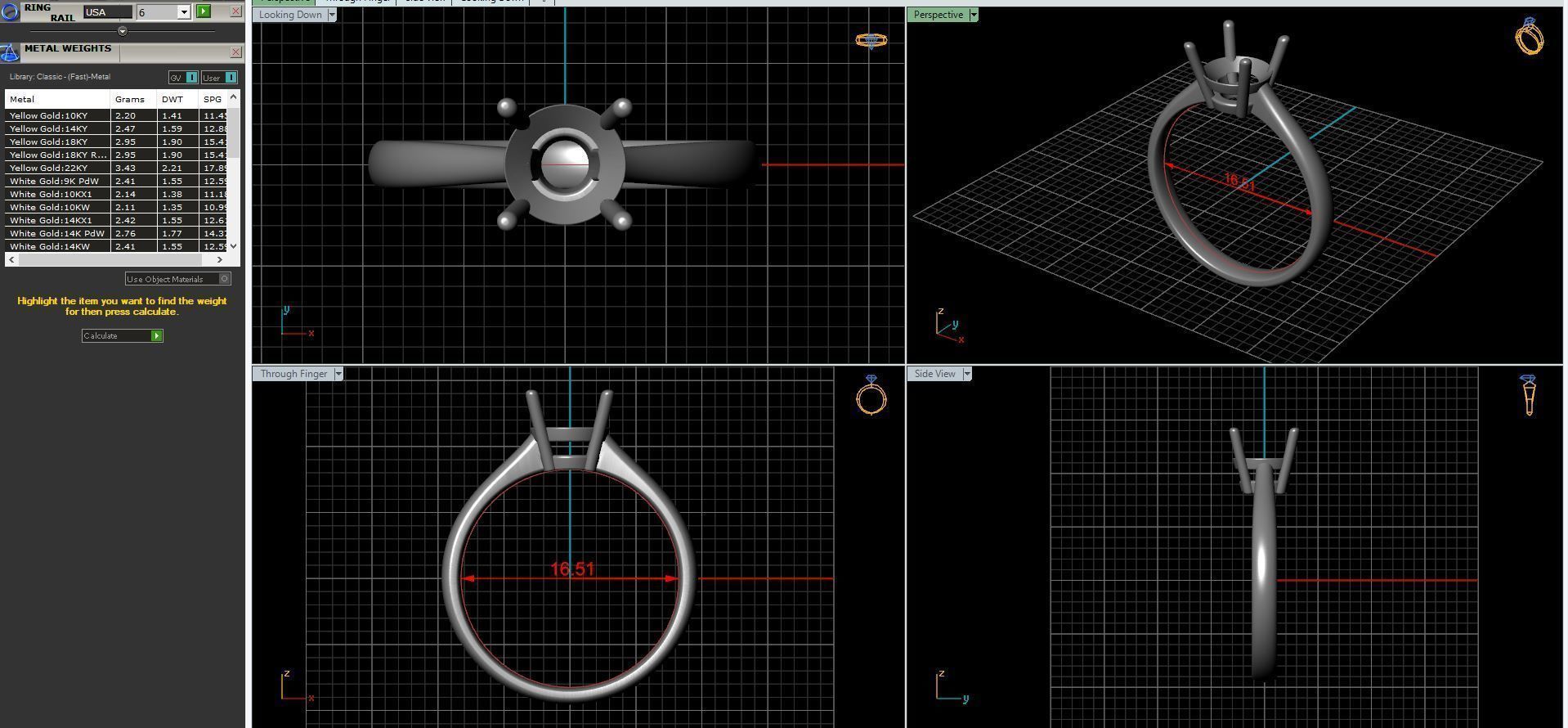The width and height of the screenshot is (1568, 728).
Task: Click 16.51 dimension in Through Finger viewport
Action: 572,568
